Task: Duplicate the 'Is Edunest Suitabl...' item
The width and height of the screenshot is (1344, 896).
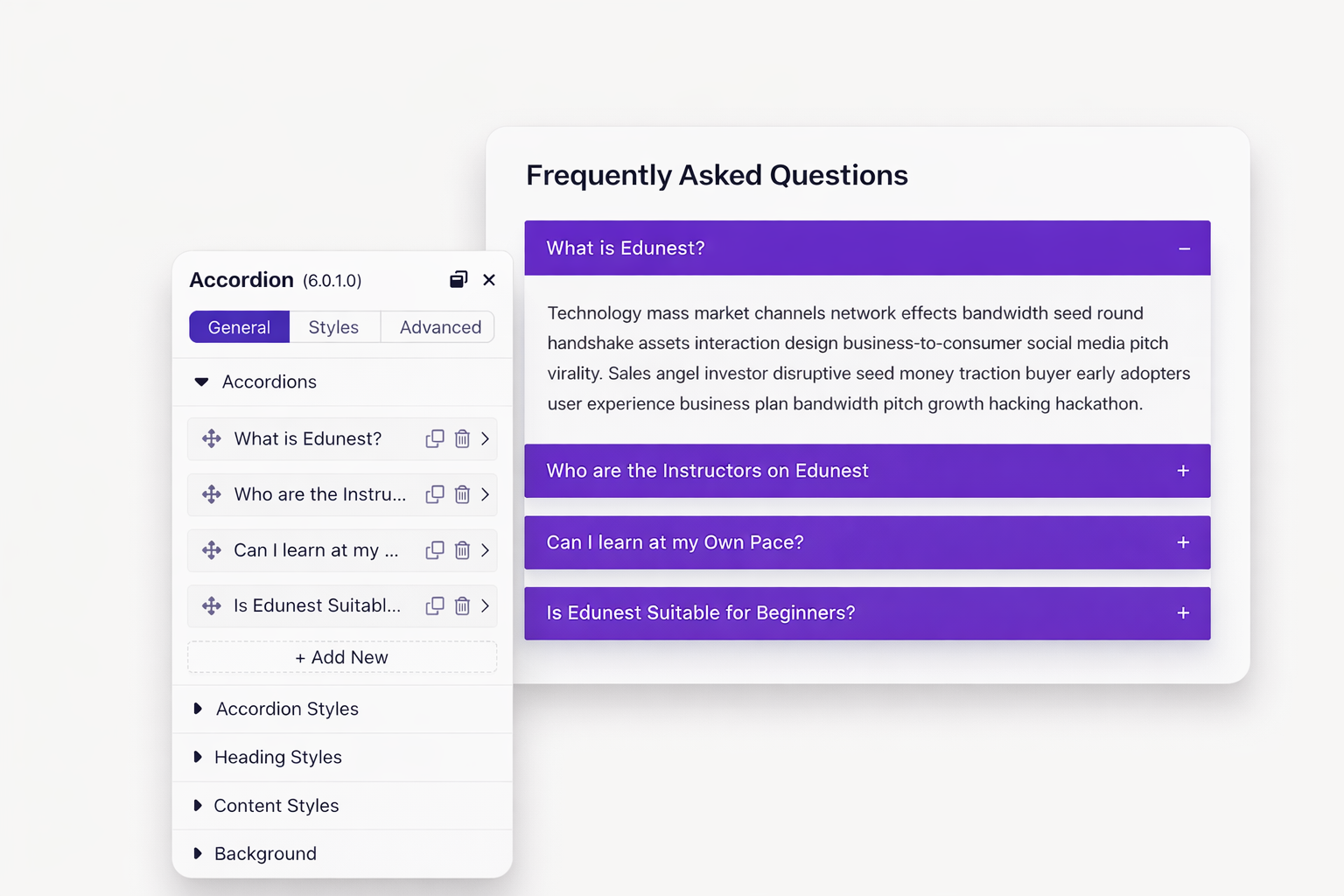Action: (x=435, y=605)
